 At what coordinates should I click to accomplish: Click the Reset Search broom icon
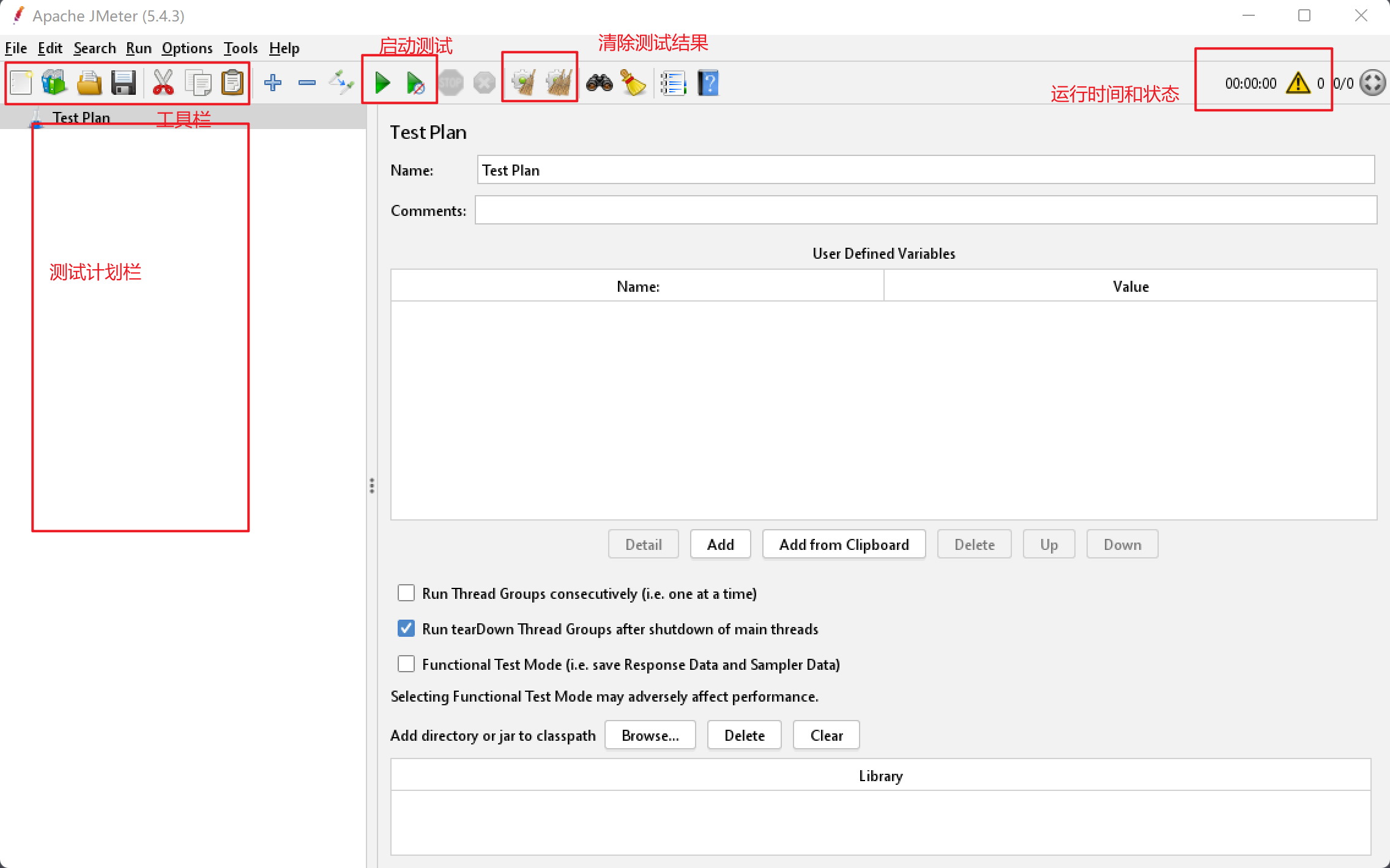tap(633, 83)
